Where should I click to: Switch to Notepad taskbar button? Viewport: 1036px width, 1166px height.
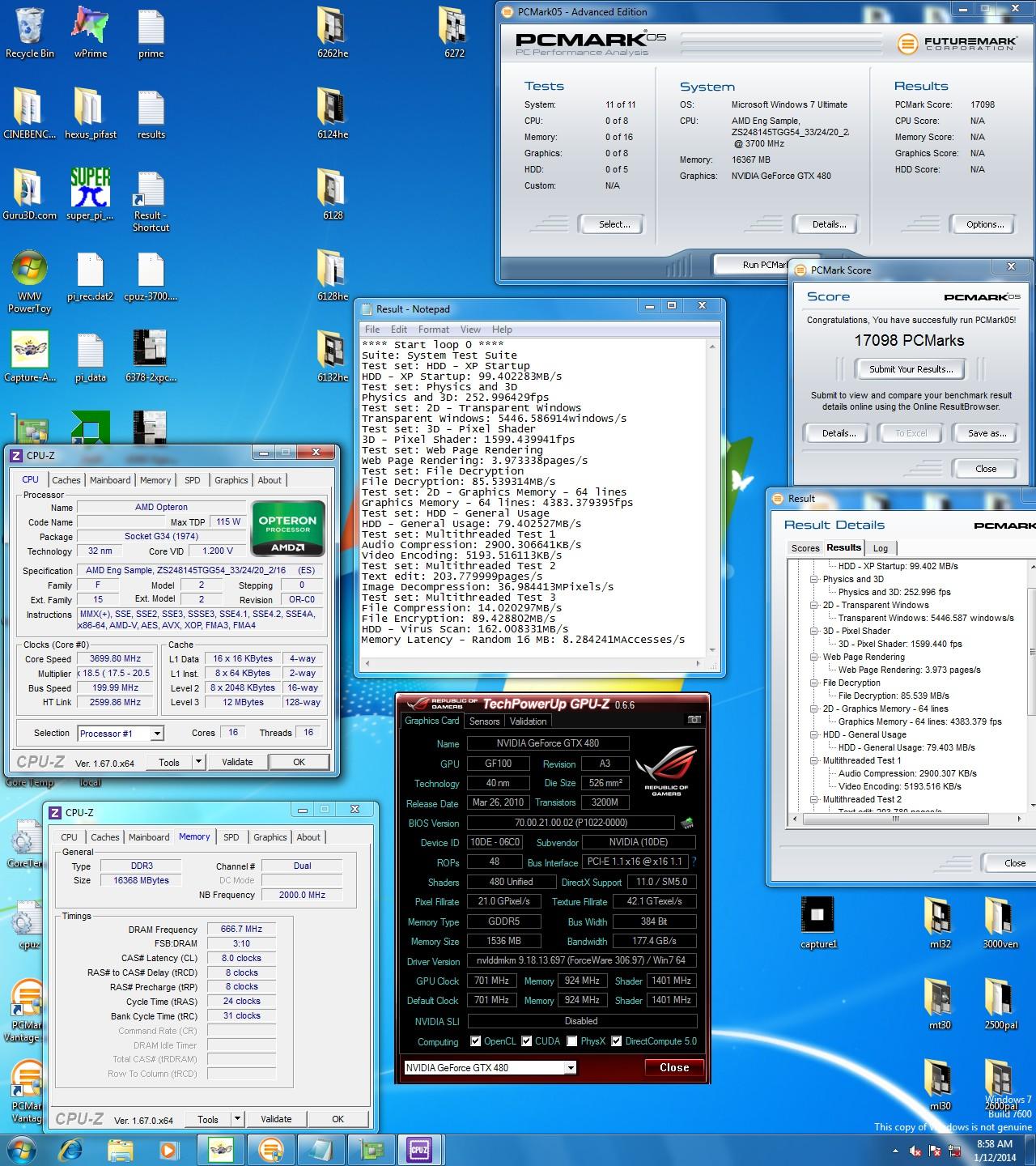pos(320,1149)
